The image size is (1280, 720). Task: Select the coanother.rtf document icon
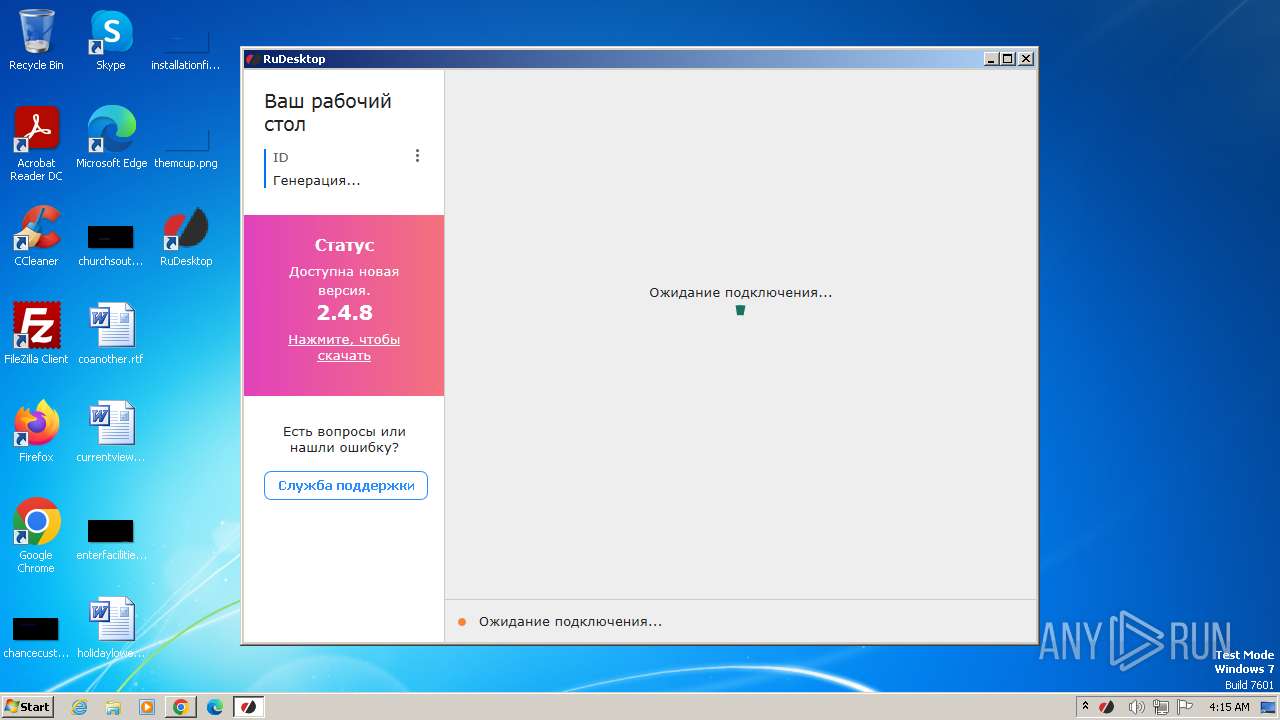click(111, 334)
